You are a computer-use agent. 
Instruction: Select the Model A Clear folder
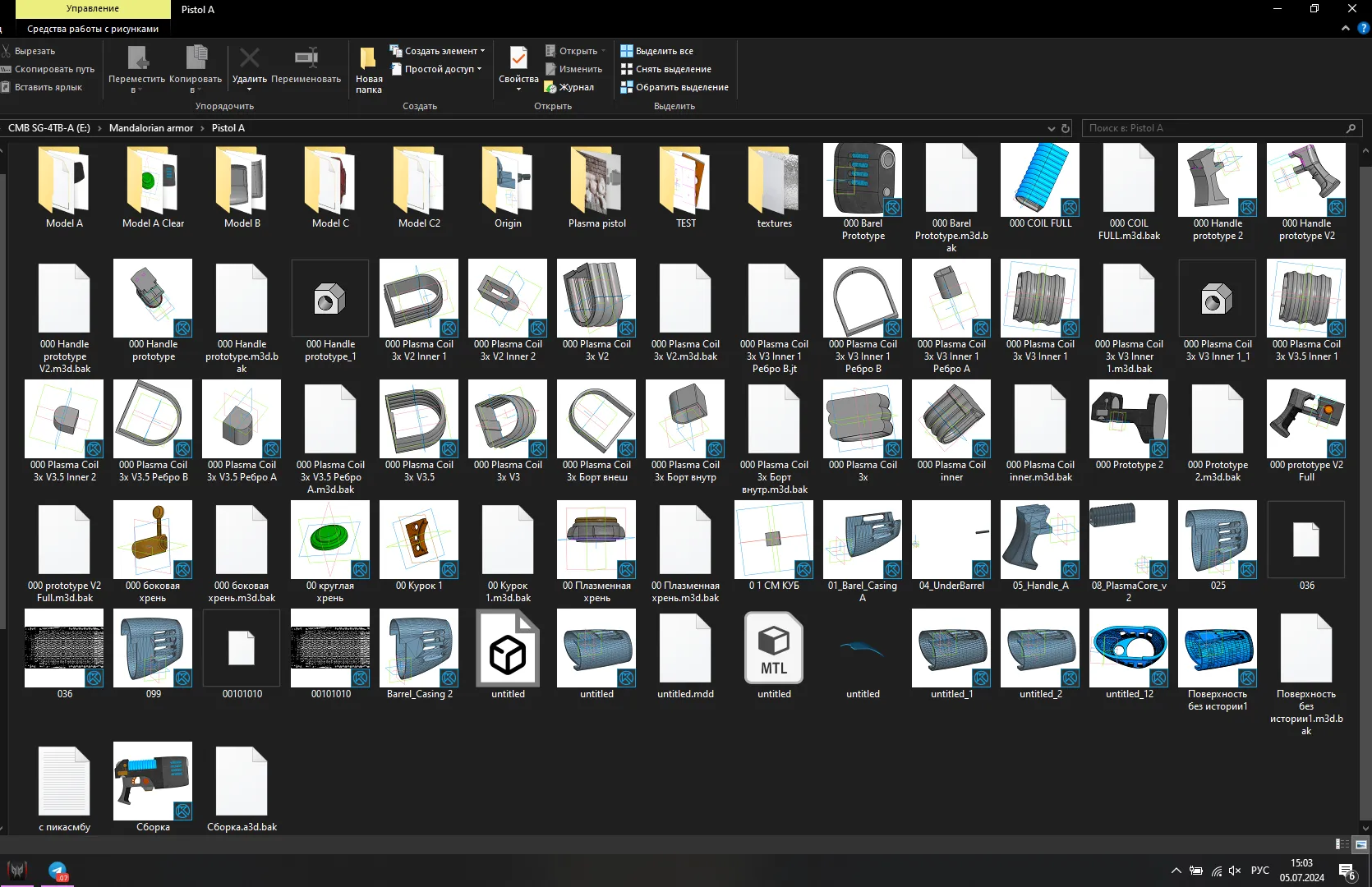click(153, 187)
